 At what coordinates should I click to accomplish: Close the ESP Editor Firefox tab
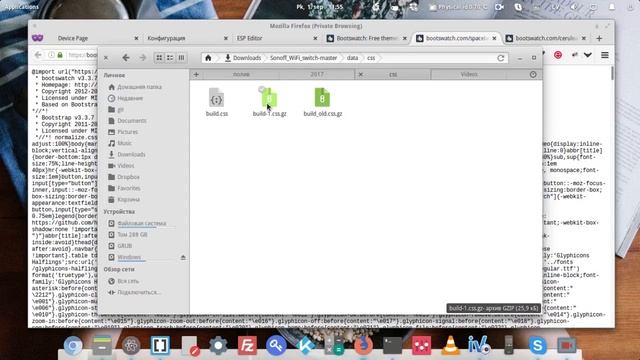coord(315,38)
